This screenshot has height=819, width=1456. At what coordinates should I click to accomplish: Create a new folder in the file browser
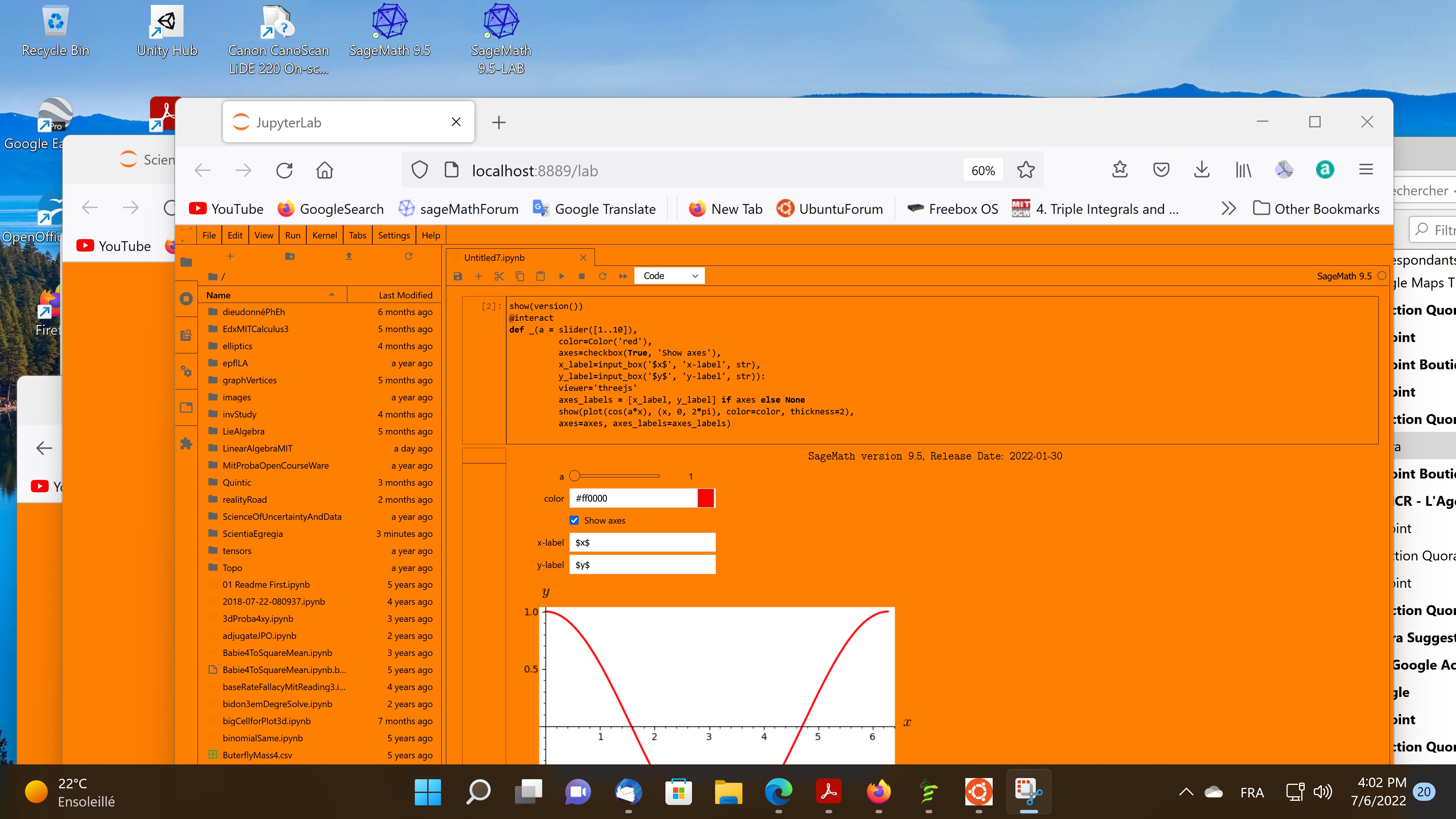tap(290, 256)
